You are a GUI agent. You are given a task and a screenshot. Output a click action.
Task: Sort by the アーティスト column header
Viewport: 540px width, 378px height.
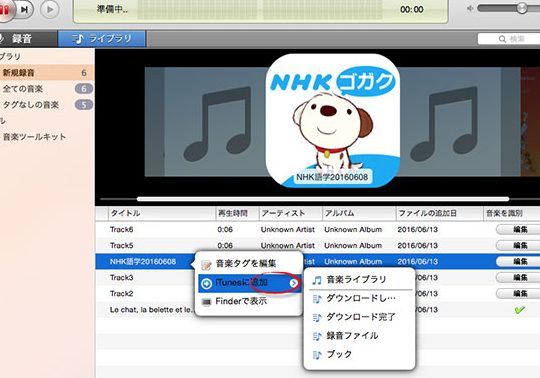click(290, 213)
